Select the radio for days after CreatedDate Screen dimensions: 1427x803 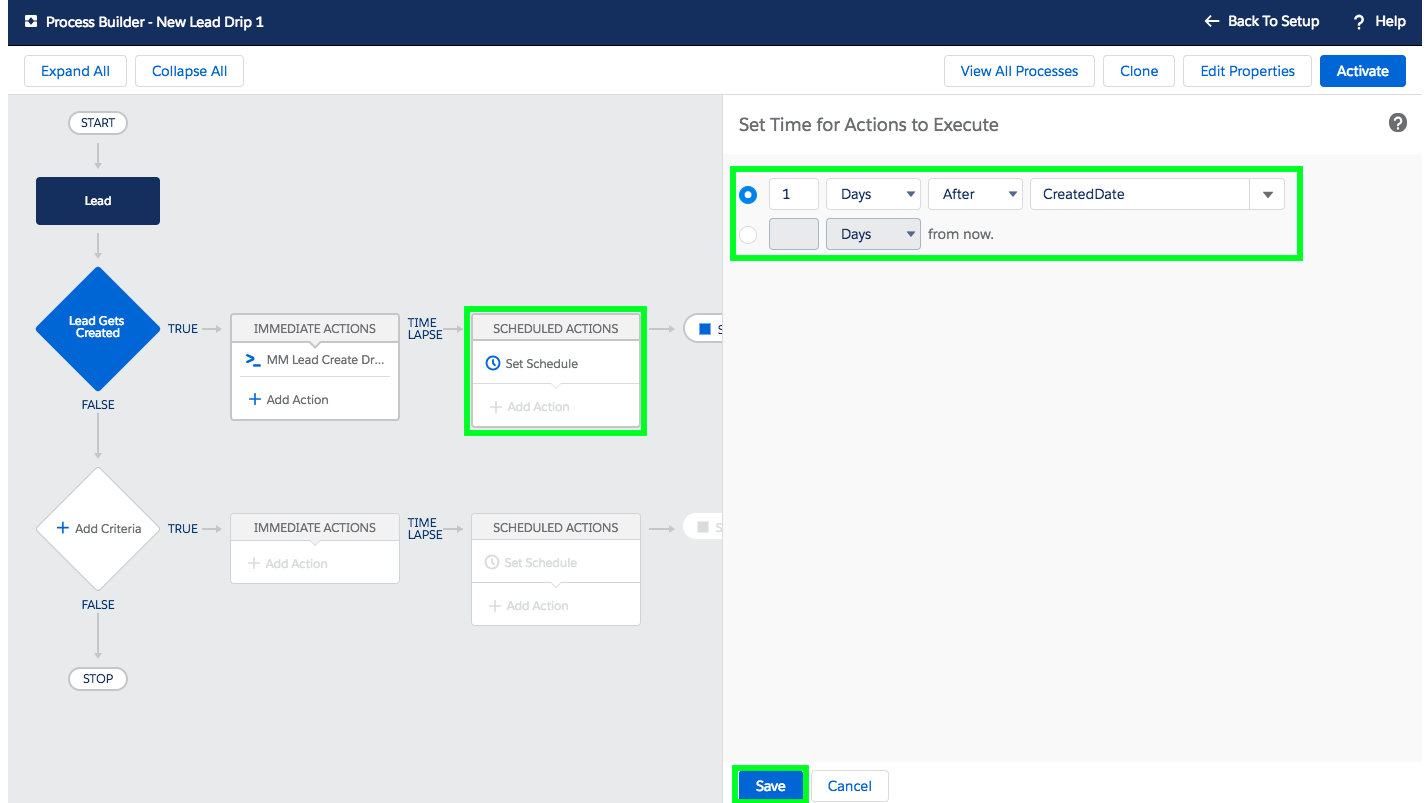click(748, 194)
